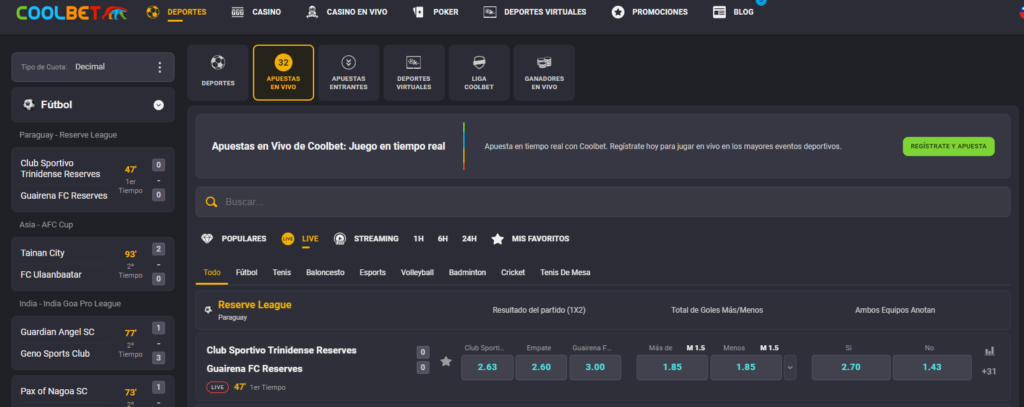Filter events starting within 1H
Screen dimensions: 1024x407
pyautogui.click(x=419, y=239)
